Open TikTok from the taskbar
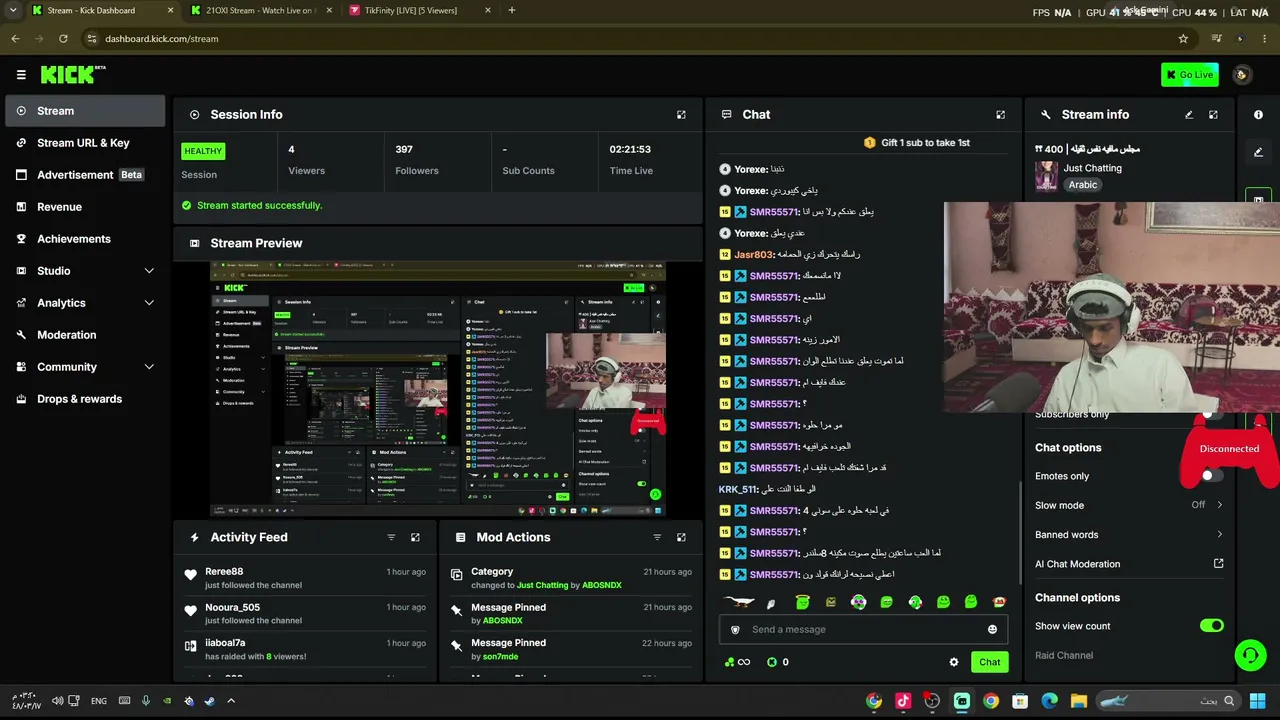The image size is (1280, 720). [x=903, y=701]
